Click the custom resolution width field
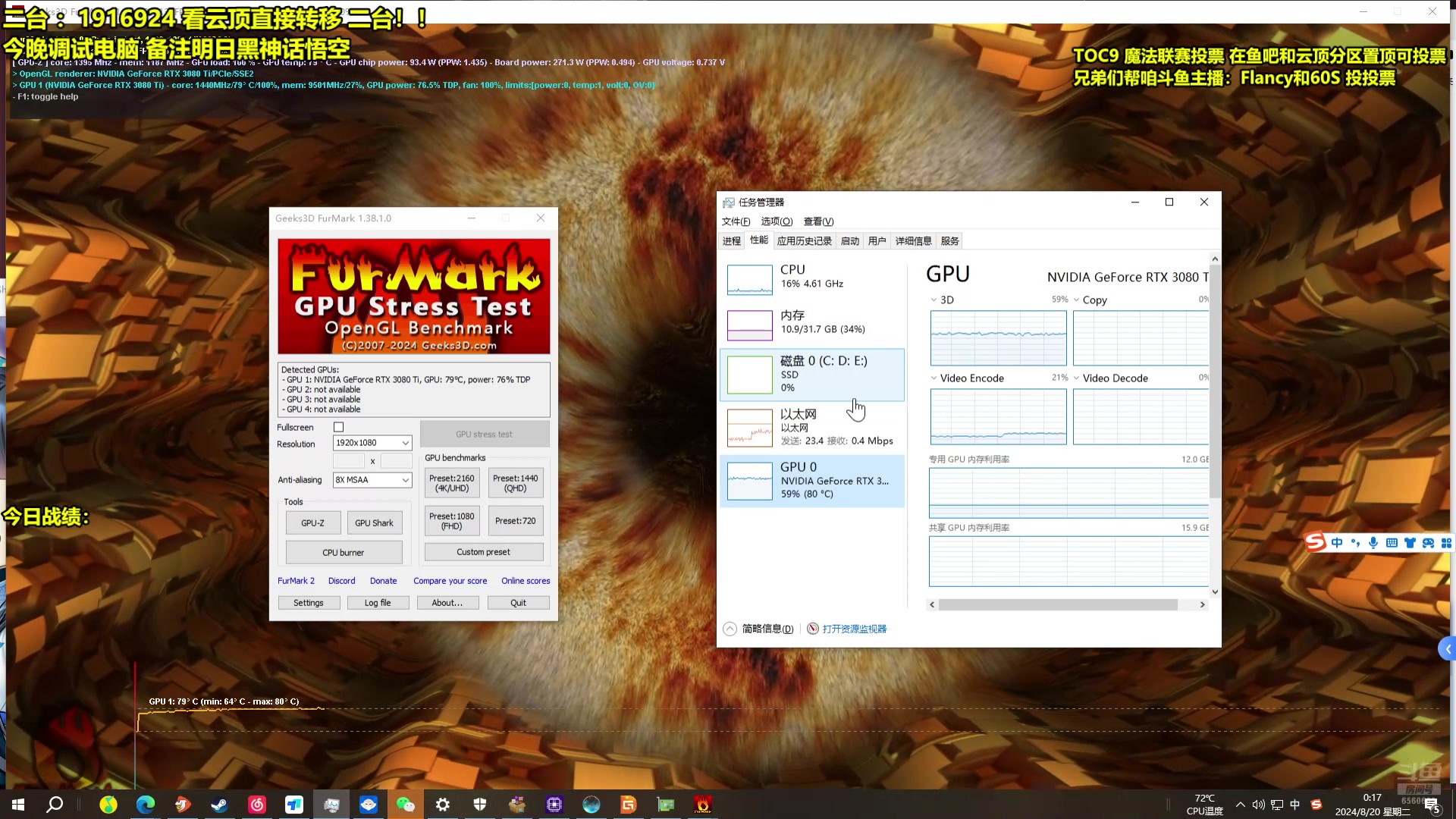The height and width of the screenshot is (819, 1456). click(349, 461)
